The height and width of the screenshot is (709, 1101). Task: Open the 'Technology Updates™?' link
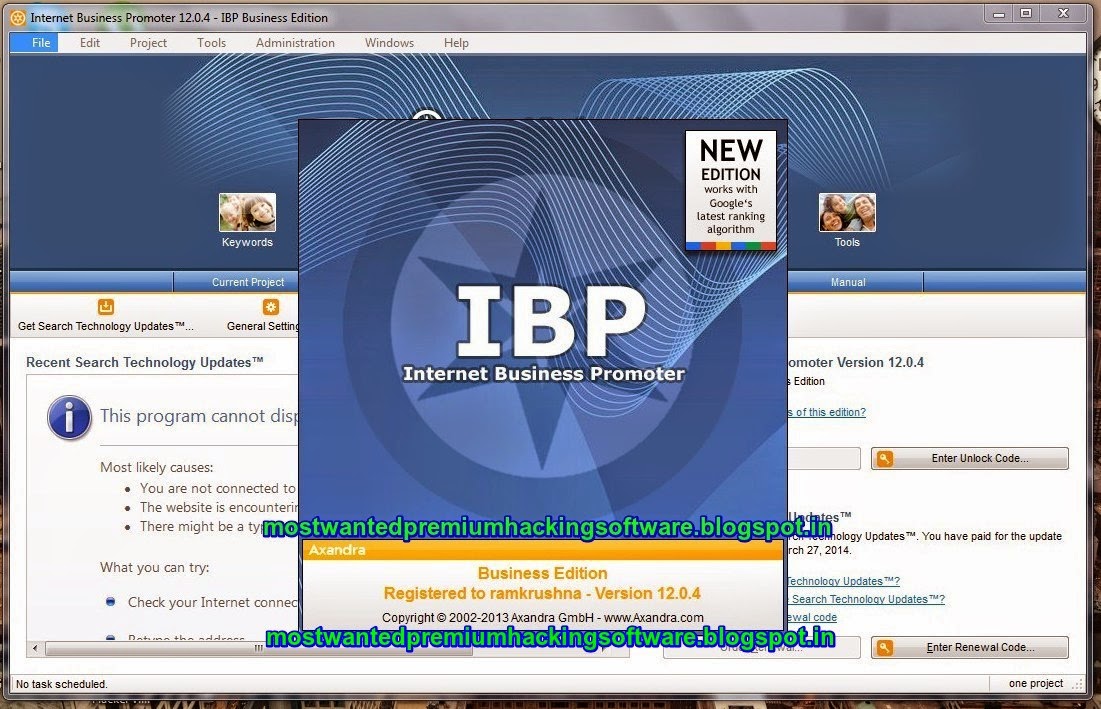(x=843, y=581)
